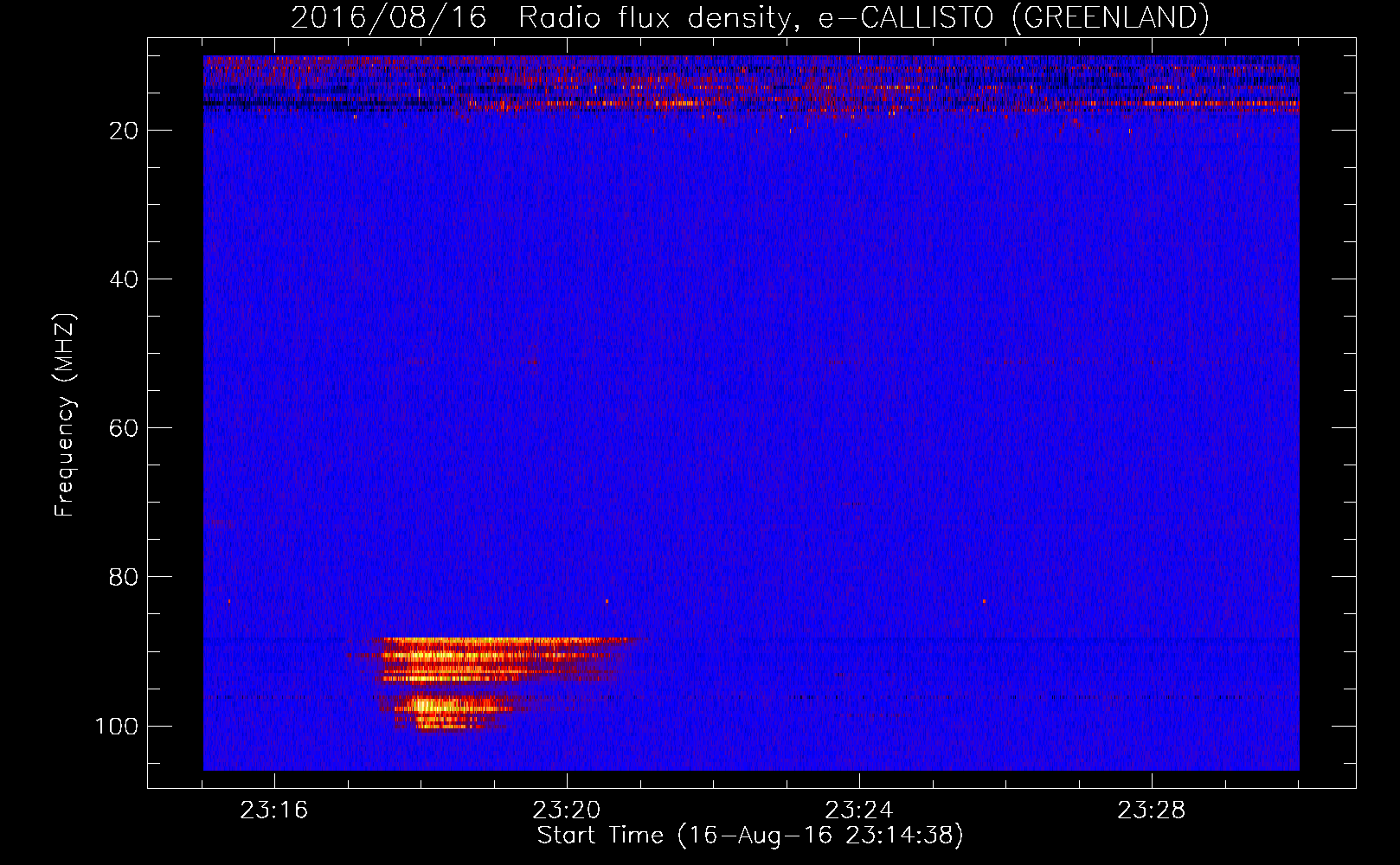This screenshot has height=865, width=1400.
Task: Click the '40' frequency tick label
Action: [x=124, y=279]
